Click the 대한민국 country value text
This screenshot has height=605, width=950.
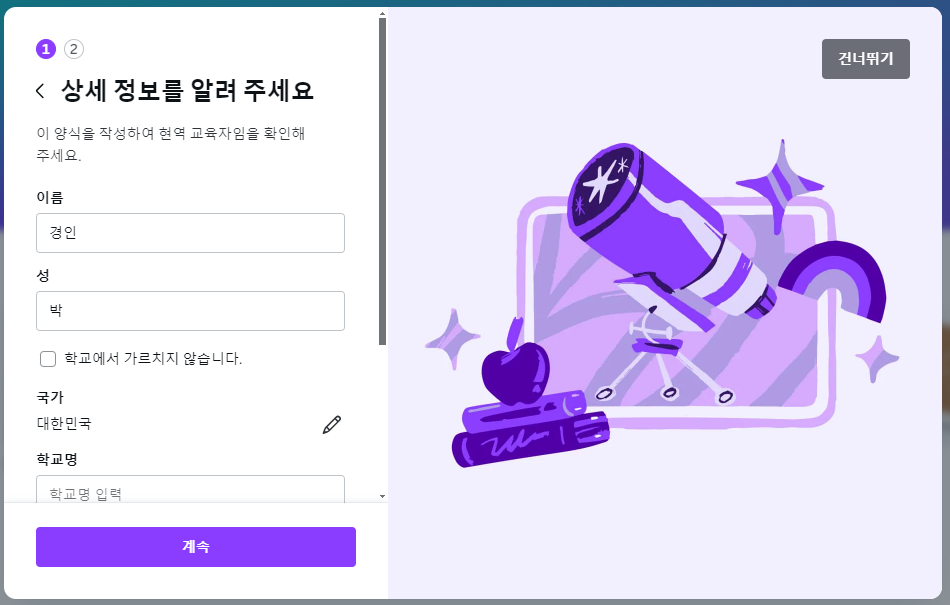pos(64,423)
